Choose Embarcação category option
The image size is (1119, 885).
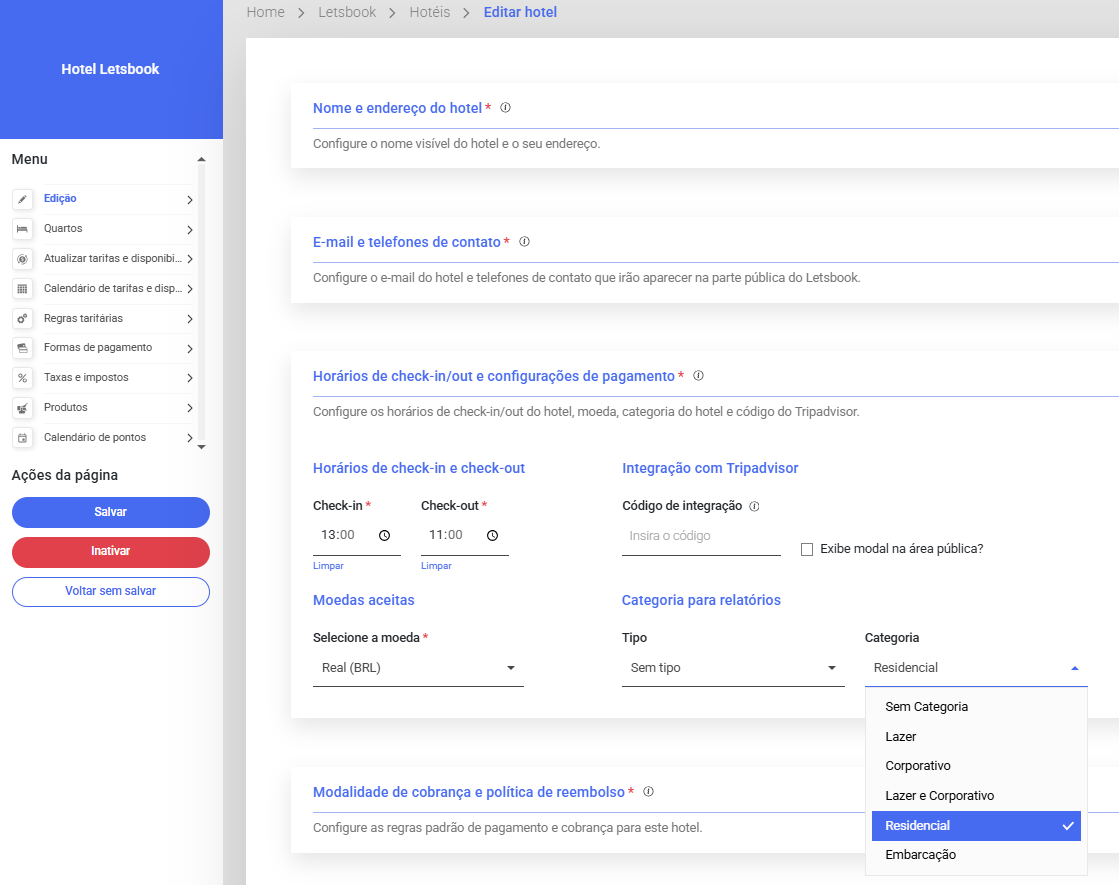pos(976,855)
